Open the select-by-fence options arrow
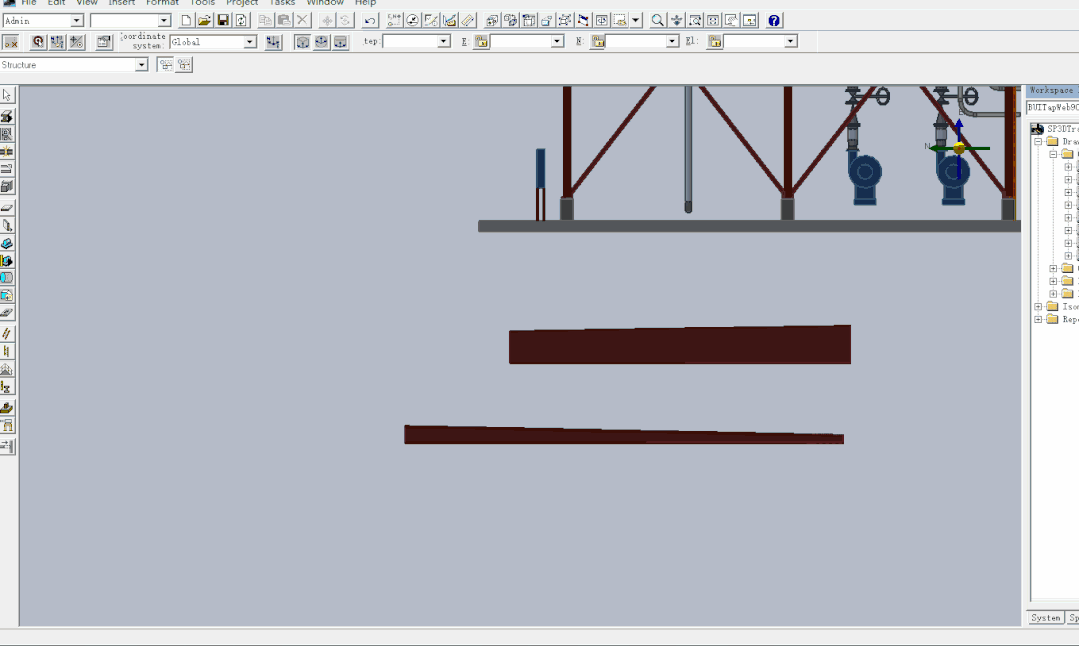1079x646 pixels. [x=636, y=21]
